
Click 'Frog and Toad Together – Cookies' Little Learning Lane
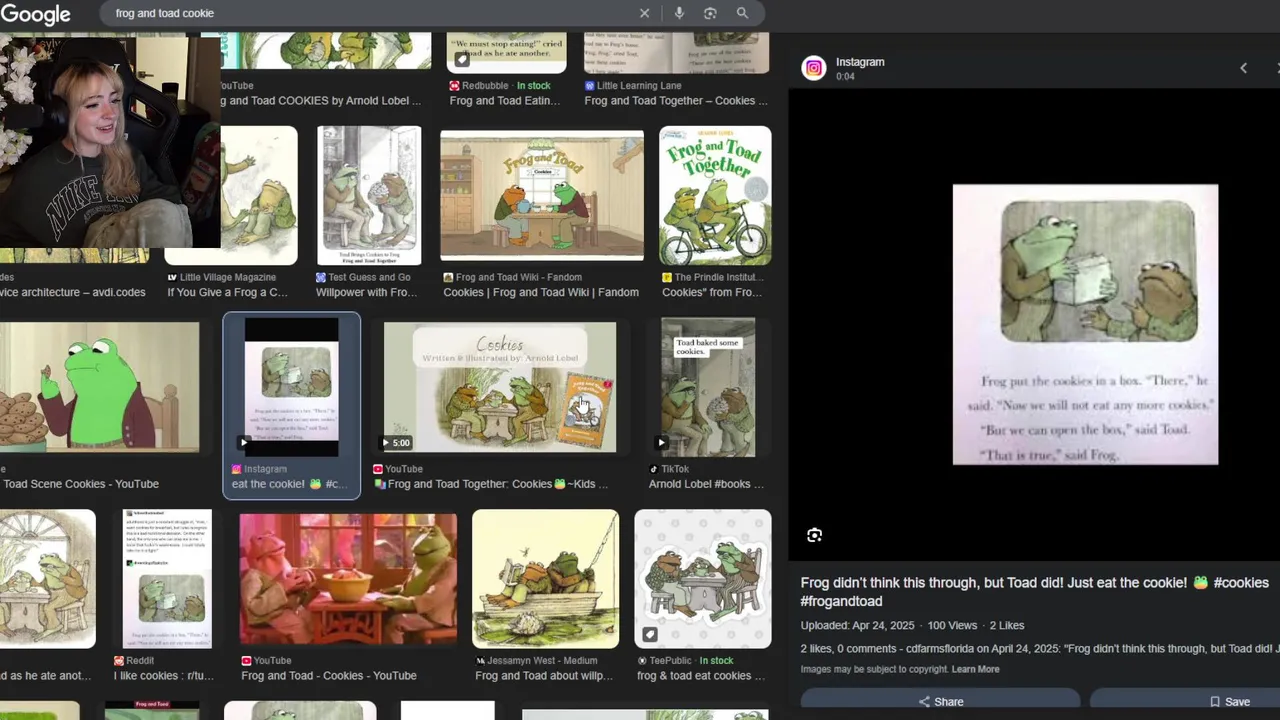coord(676,101)
